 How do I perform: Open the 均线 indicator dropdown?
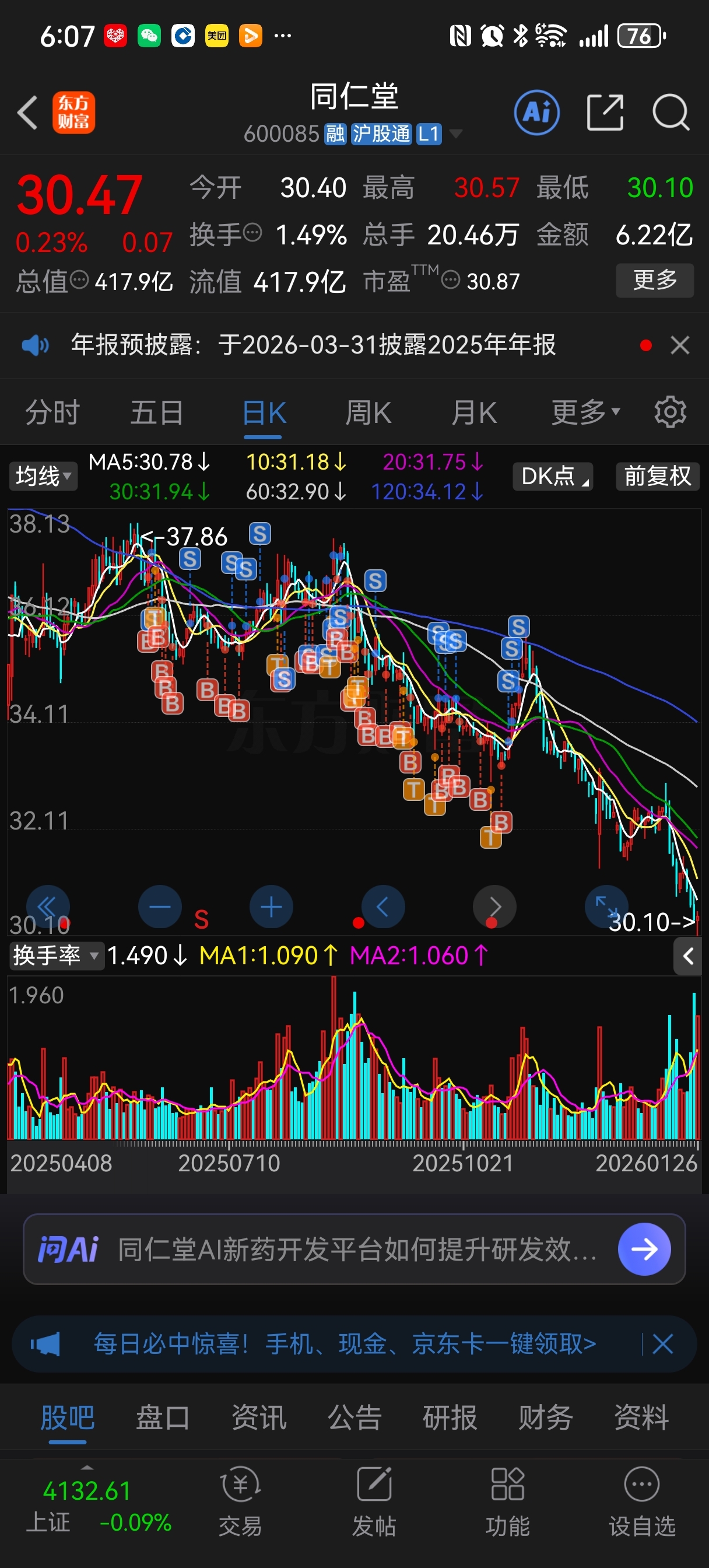coord(43,476)
